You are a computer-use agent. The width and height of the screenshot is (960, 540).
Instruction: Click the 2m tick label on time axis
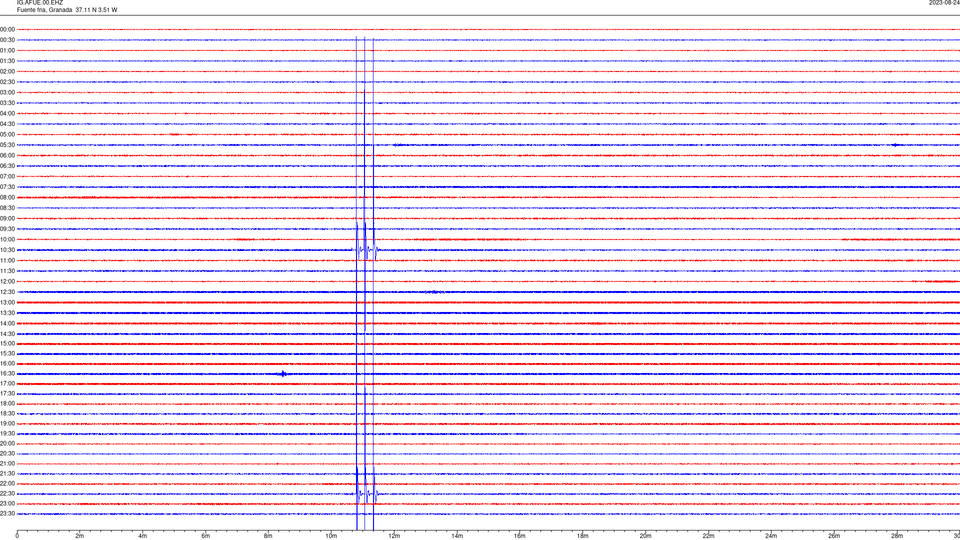click(80, 536)
